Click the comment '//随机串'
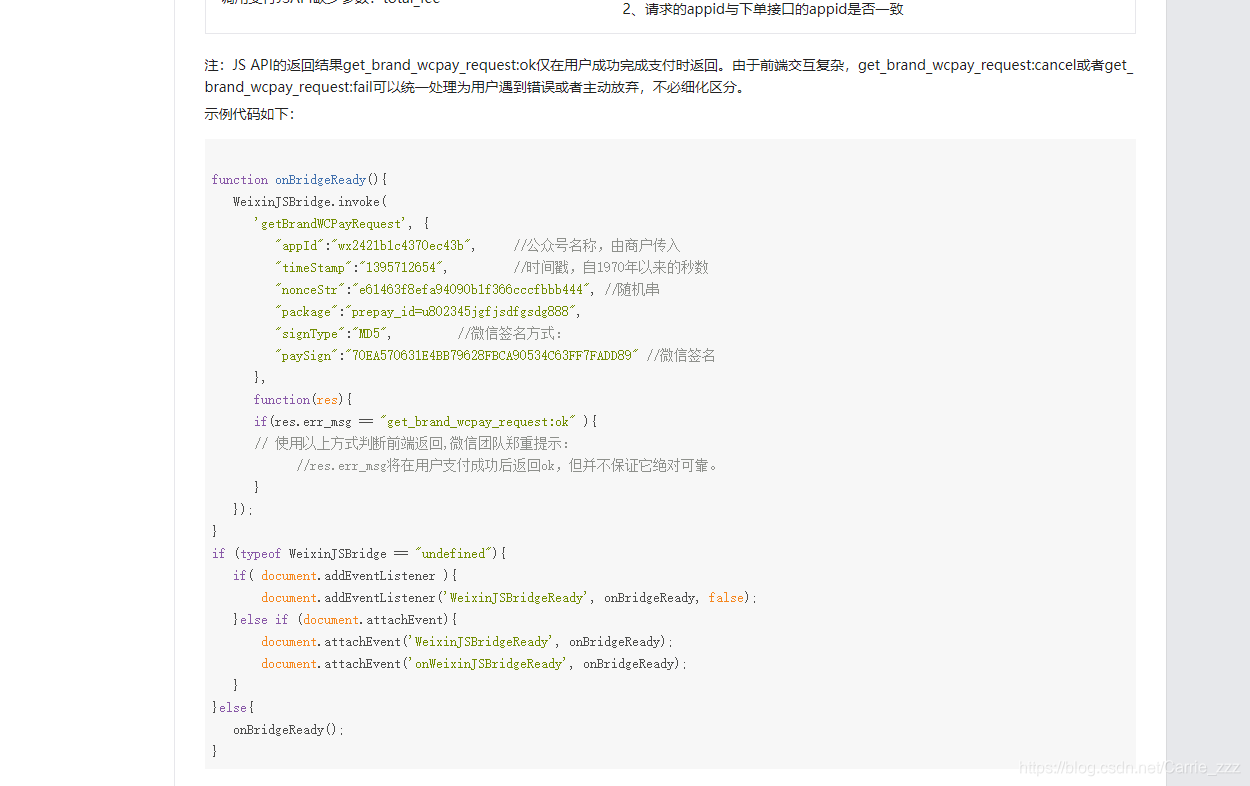The height and width of the screenshot is (786, 1250). click(x=632, y=290)
